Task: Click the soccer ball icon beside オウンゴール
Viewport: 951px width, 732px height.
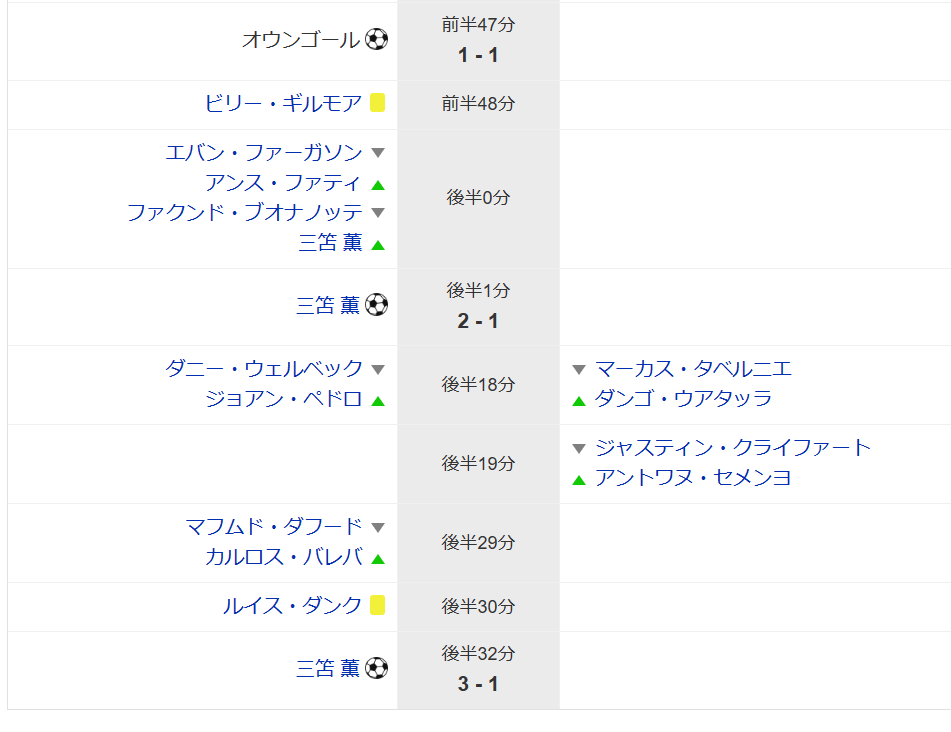Action: (377, 39)
